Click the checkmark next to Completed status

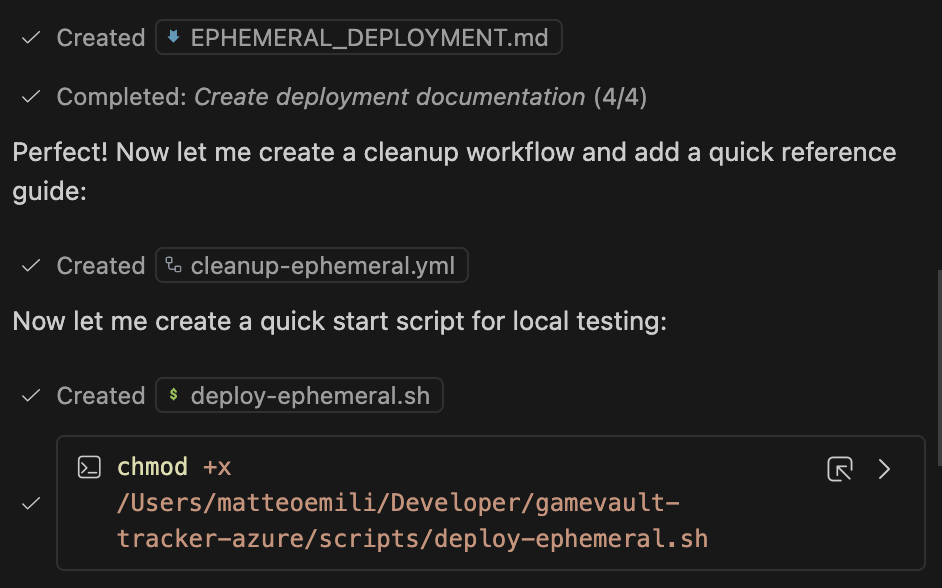pos(31,97)
